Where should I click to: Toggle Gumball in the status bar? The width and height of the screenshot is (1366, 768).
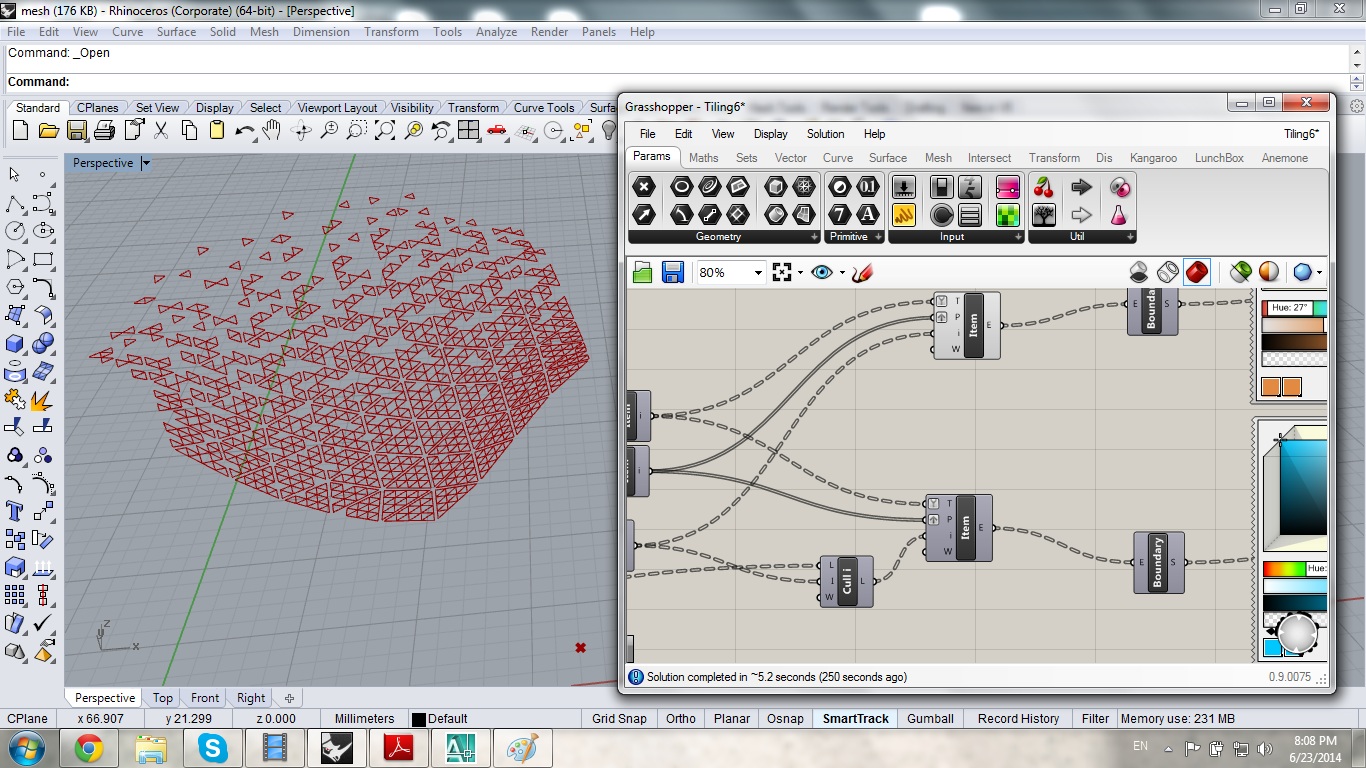click(x=930, y=718)
